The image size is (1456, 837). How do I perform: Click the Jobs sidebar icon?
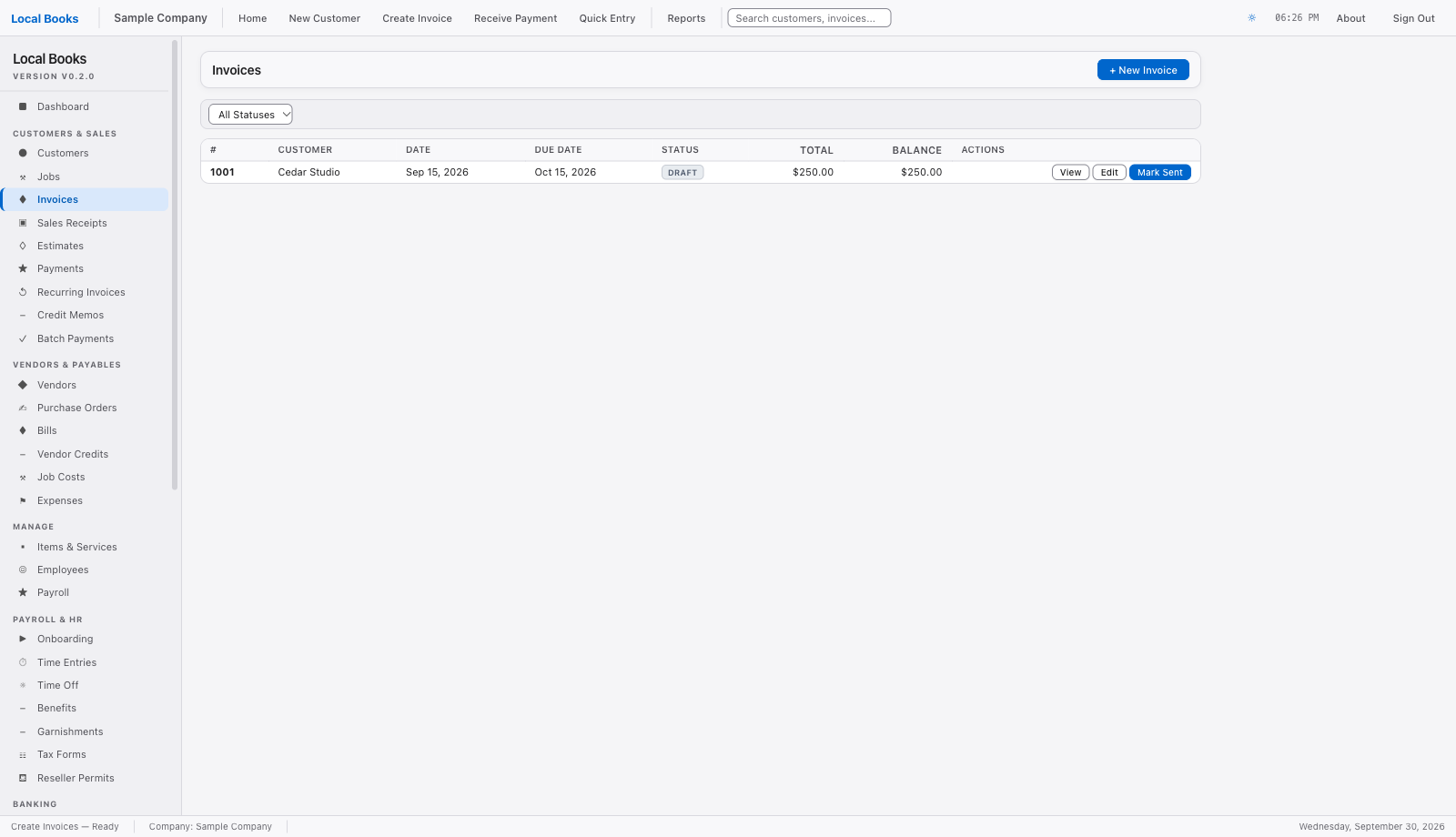[23, 177]
